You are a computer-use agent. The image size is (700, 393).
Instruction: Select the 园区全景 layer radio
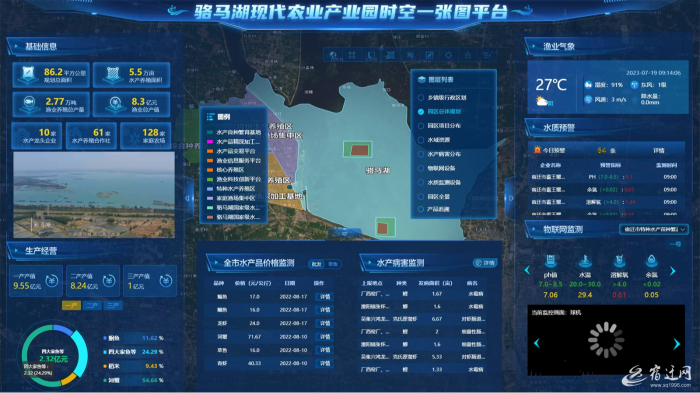click(421, 196)
